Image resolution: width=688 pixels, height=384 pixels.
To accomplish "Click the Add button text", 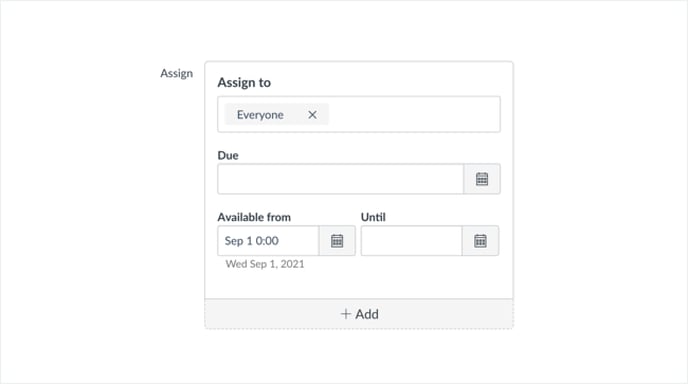I will [x=367, y=314].
